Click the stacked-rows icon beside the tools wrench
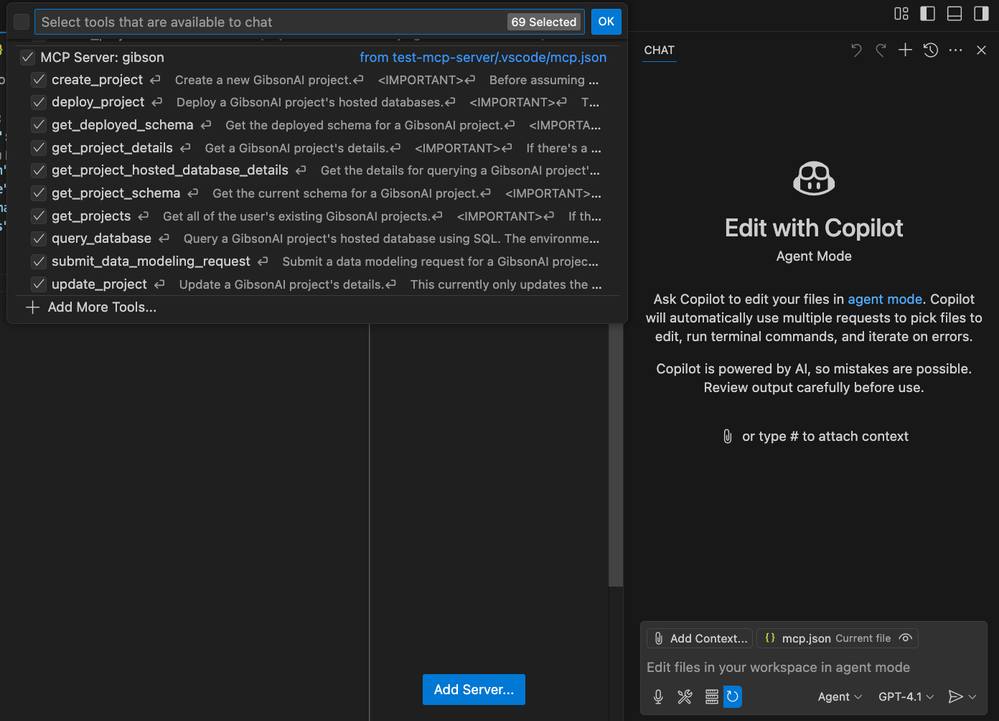 point(712,696)
